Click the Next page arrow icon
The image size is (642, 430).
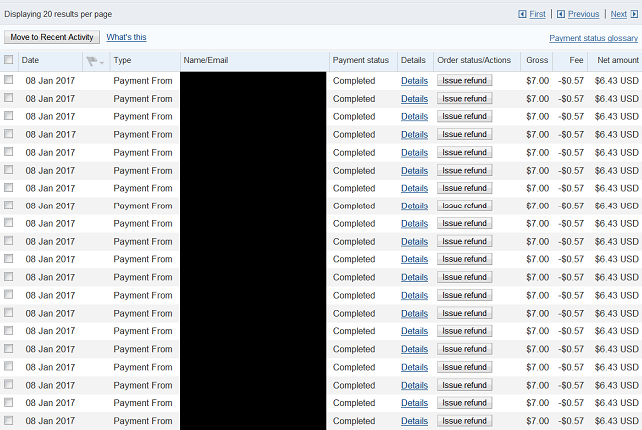(634, 14)
